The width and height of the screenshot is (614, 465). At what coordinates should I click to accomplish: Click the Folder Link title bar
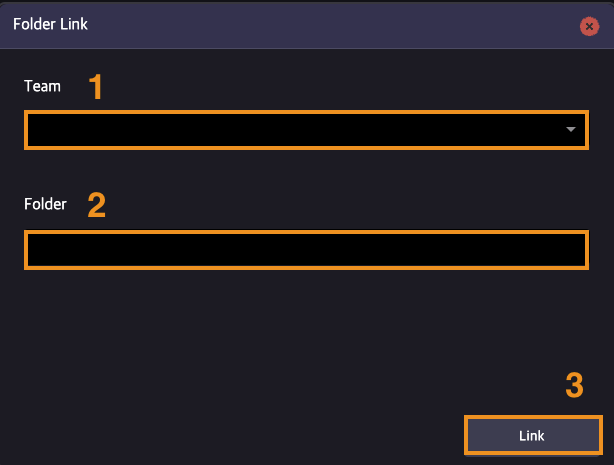pos(307,25)
